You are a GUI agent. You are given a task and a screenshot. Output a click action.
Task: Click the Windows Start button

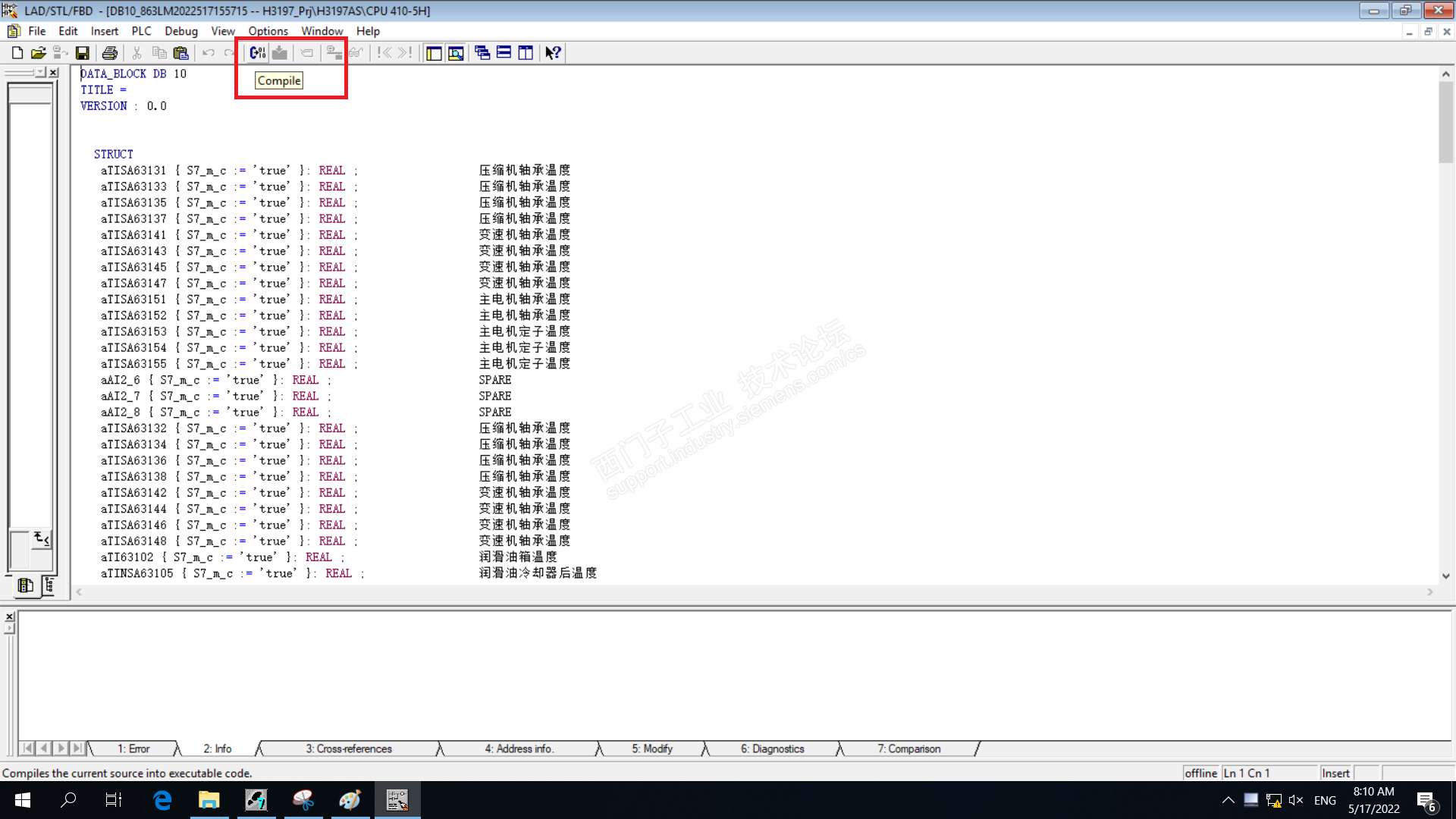pyautogui.click(x=22, y=800)
